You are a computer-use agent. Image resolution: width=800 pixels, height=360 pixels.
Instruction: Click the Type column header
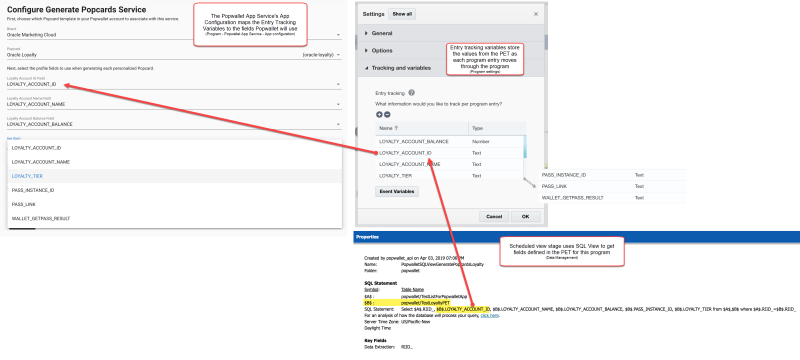click(497, 128)
